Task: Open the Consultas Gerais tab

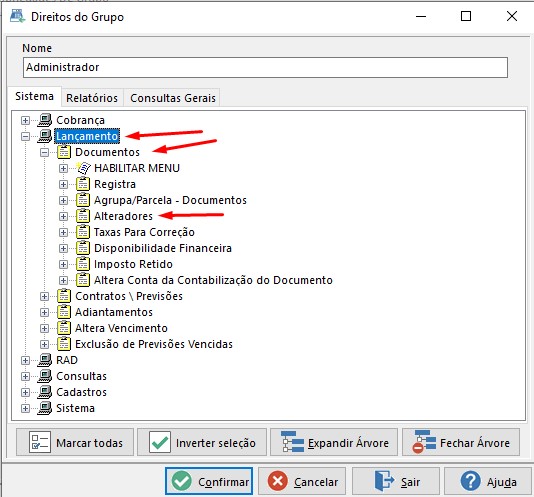Action: pyautogui.click(x=173, y=98)
